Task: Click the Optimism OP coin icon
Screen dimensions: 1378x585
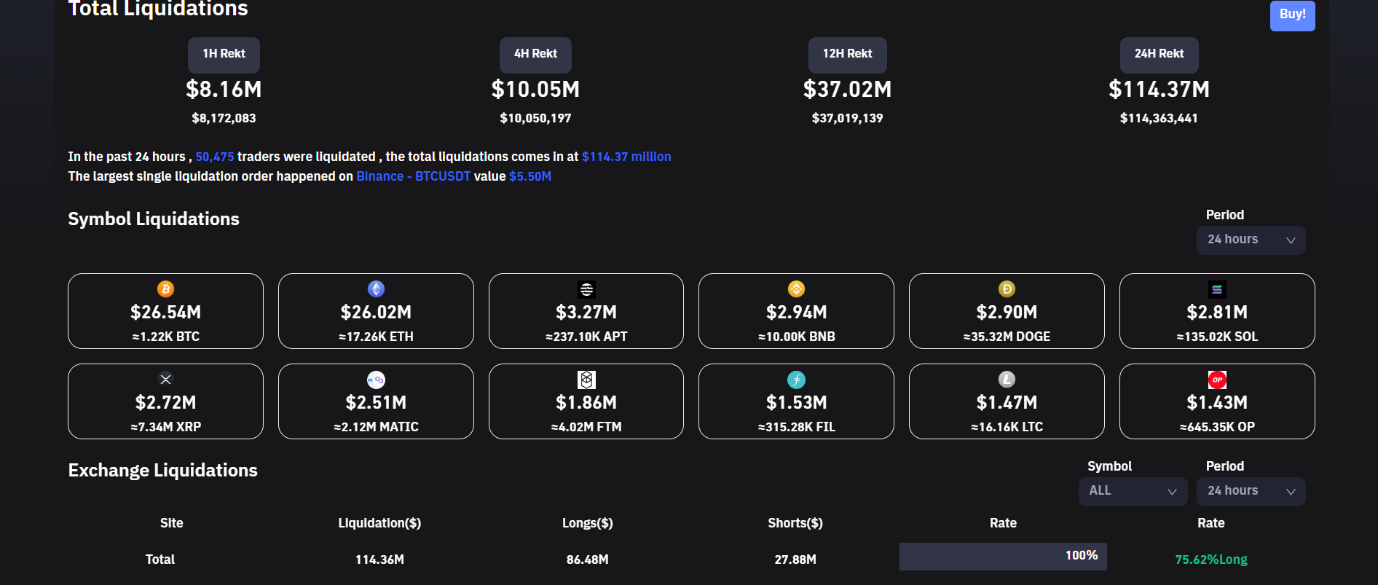Action: coord(1217,380)
